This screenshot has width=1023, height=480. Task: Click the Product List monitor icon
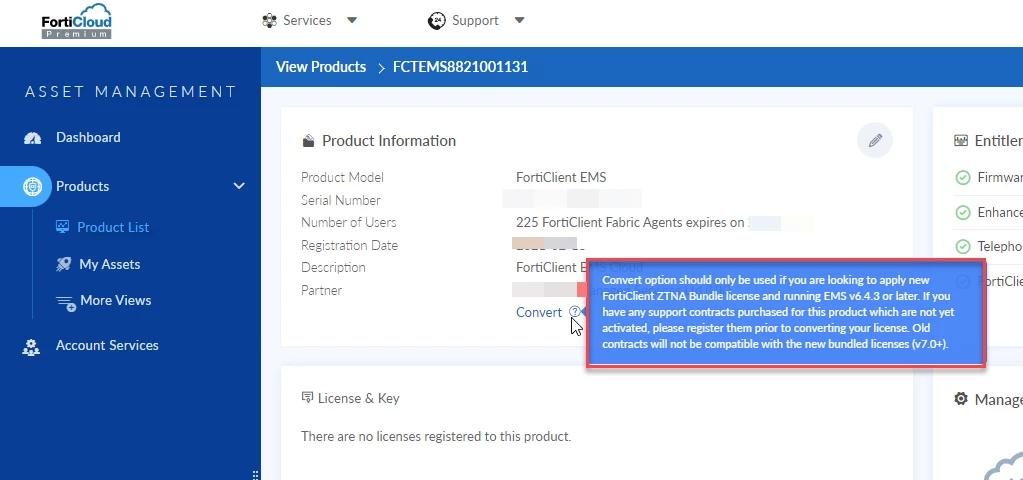point(63,227)
